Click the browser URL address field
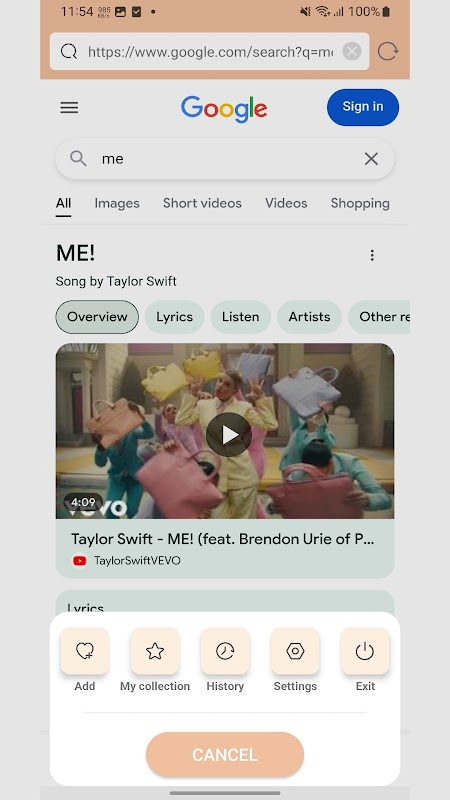Viewport: 450px width, 800px height. 210,52
